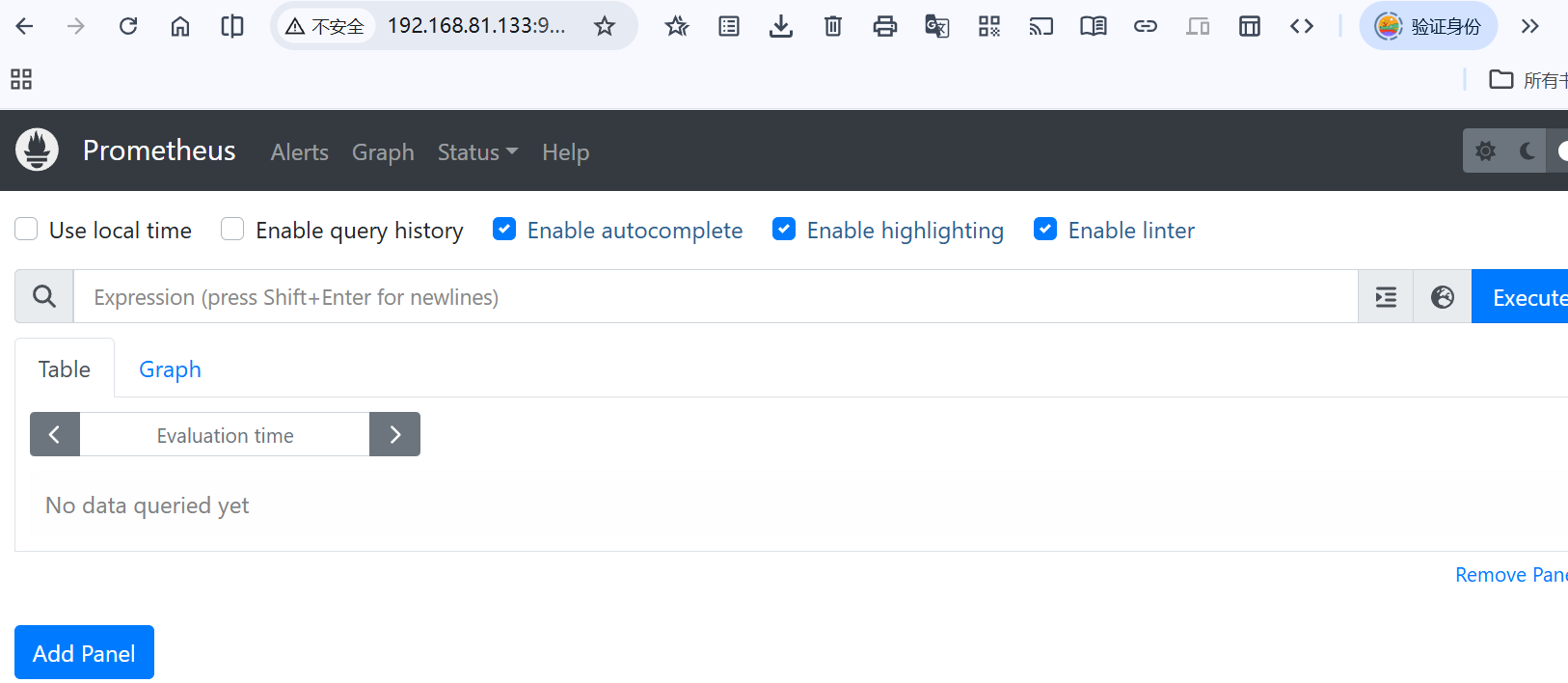Switch to dark theme moon icon

pyautogui.click(x=1527, y=150)
